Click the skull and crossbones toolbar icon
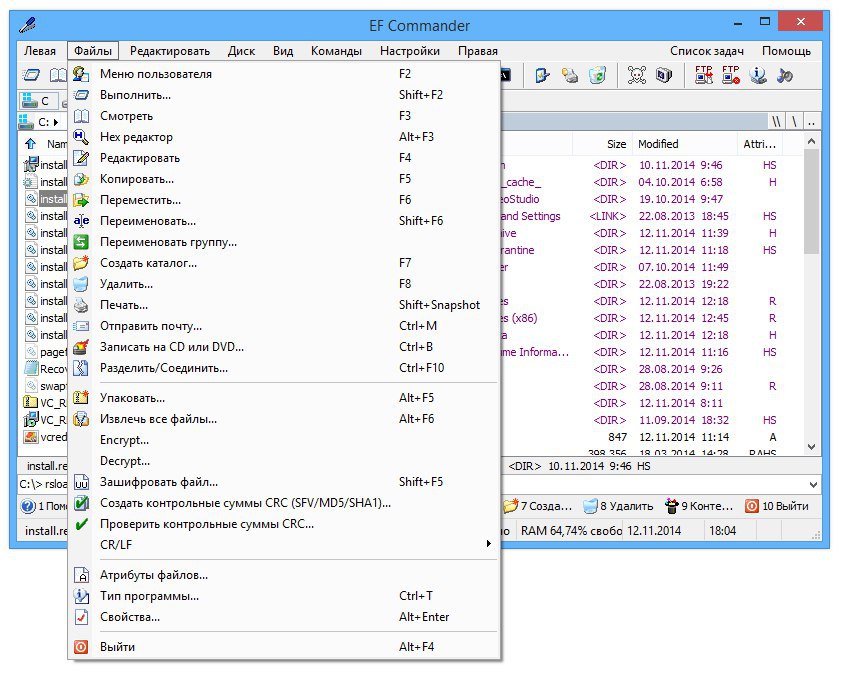 [x=637, y=75]
